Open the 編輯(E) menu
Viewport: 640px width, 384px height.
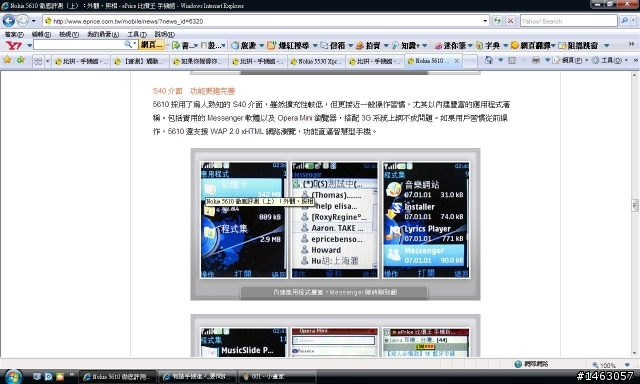coord(41,35)
